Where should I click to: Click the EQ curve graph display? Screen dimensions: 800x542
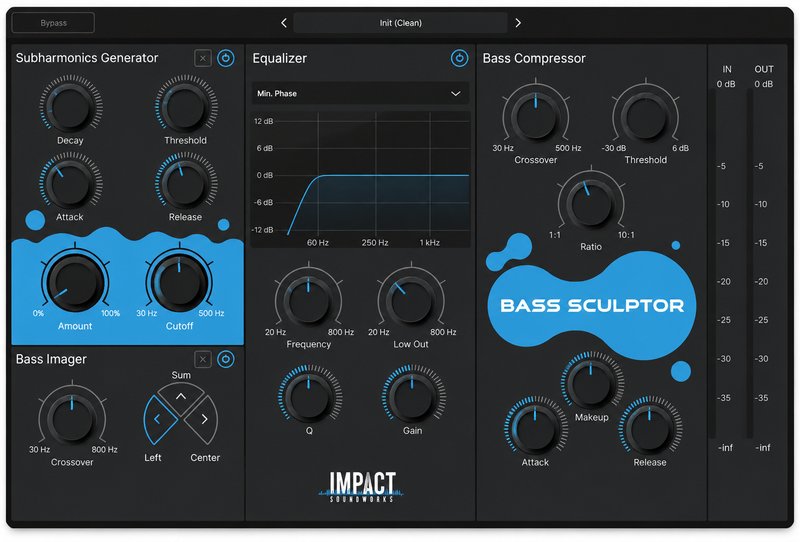tap(360, 179)
